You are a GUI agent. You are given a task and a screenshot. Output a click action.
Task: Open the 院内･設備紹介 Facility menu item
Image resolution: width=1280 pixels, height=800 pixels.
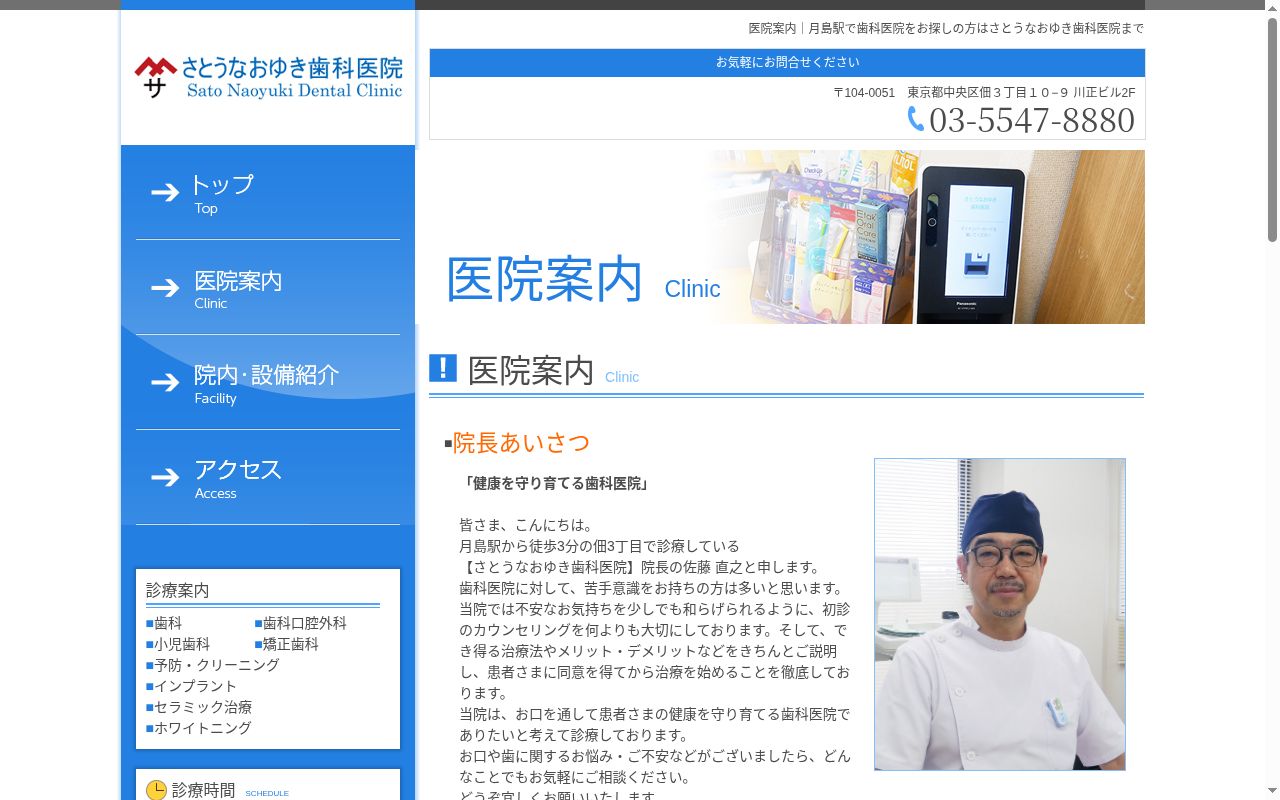[268, 383]
